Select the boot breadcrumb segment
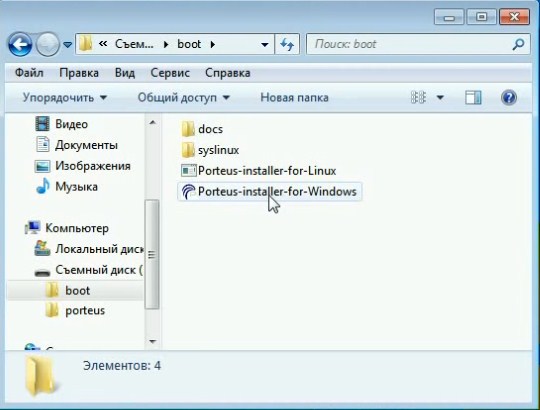 [189, 44]
